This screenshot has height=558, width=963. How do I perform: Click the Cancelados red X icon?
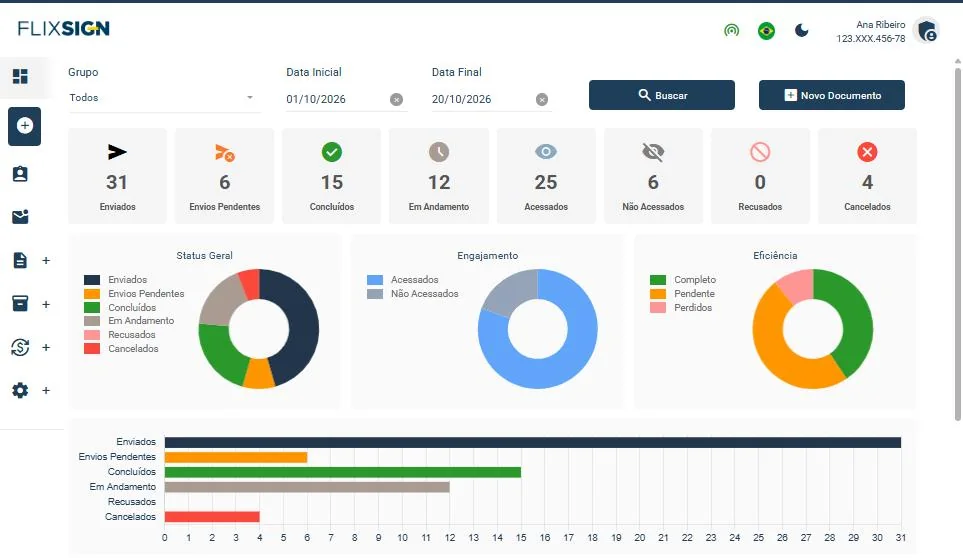coord(867,152)
